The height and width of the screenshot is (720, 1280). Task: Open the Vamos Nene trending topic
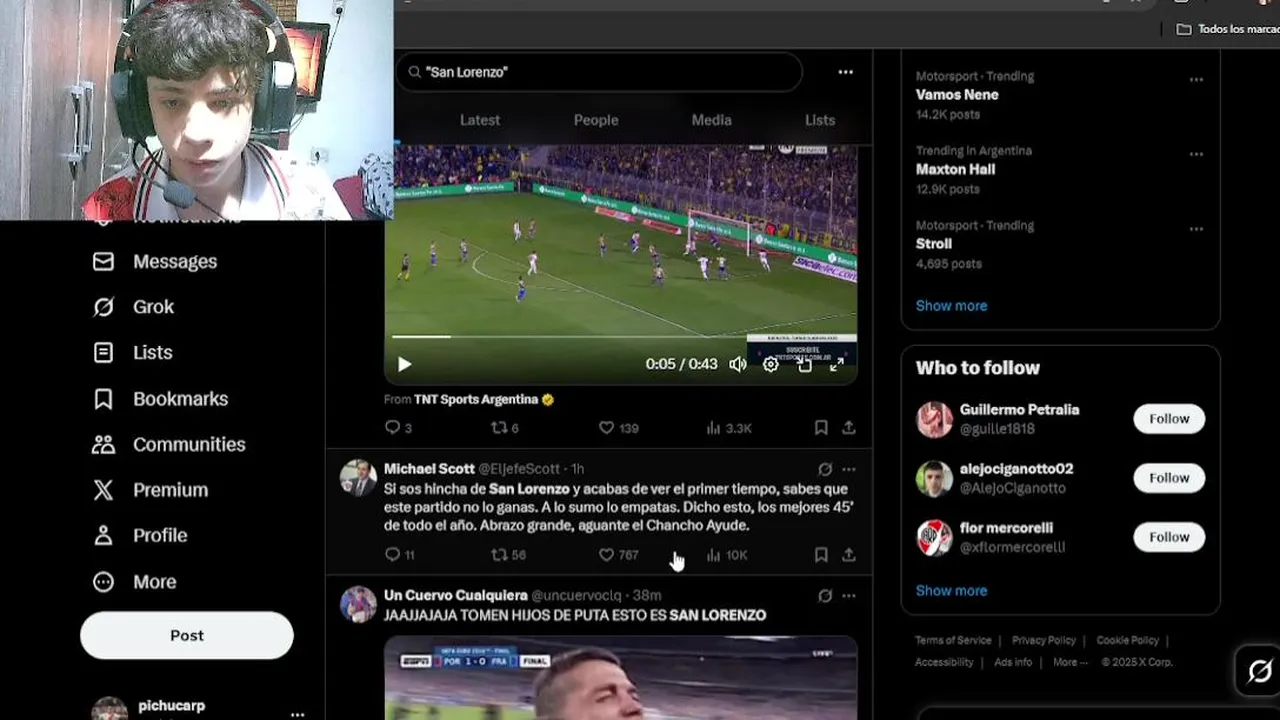957,95
